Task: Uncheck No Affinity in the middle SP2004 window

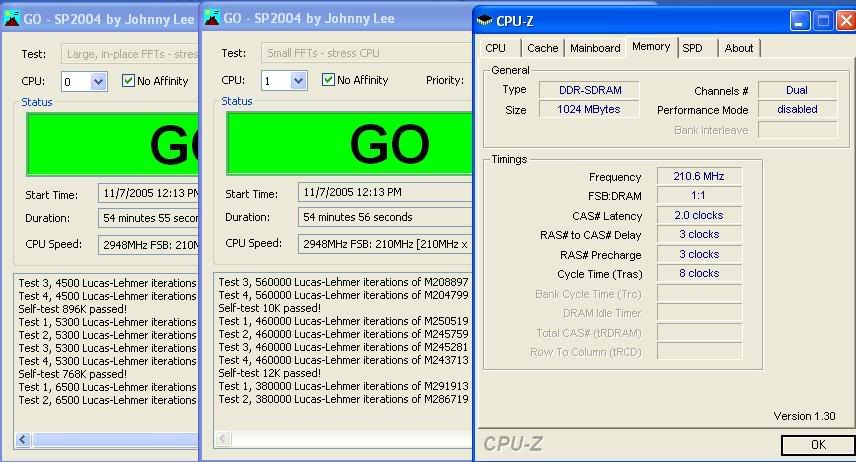Action: point(328,80)
